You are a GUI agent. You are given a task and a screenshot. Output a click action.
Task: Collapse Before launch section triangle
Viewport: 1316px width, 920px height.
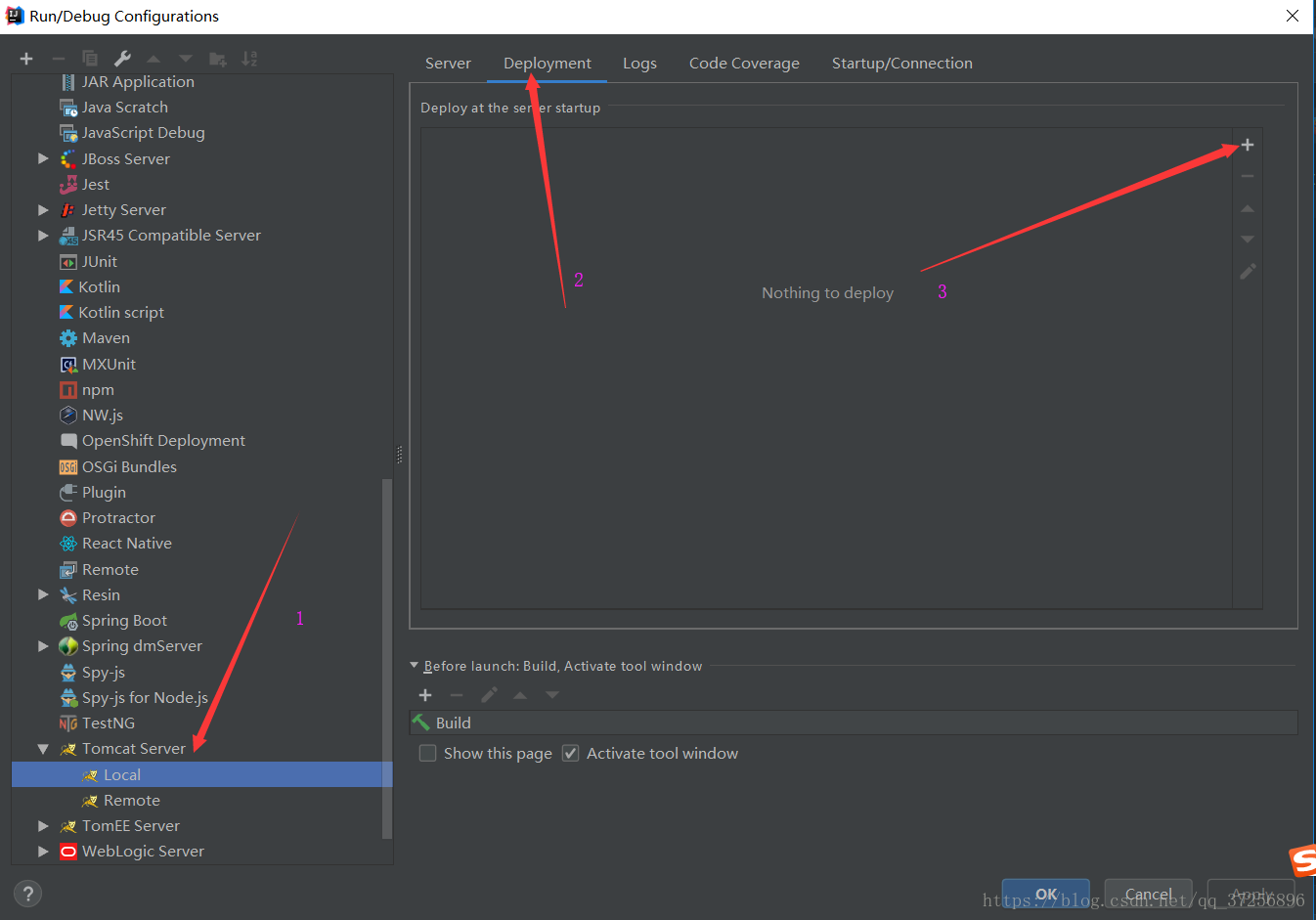point(414,666)
